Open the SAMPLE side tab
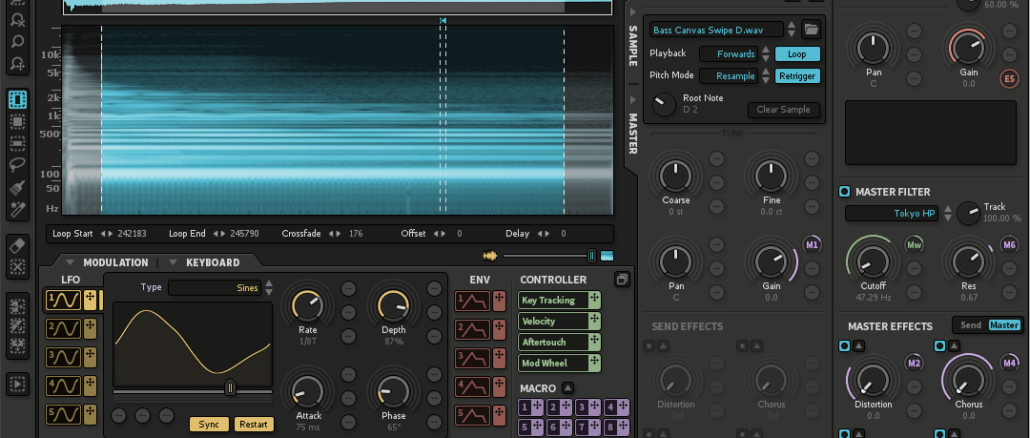Screen dimensions: 1030x438 (633, 45)
